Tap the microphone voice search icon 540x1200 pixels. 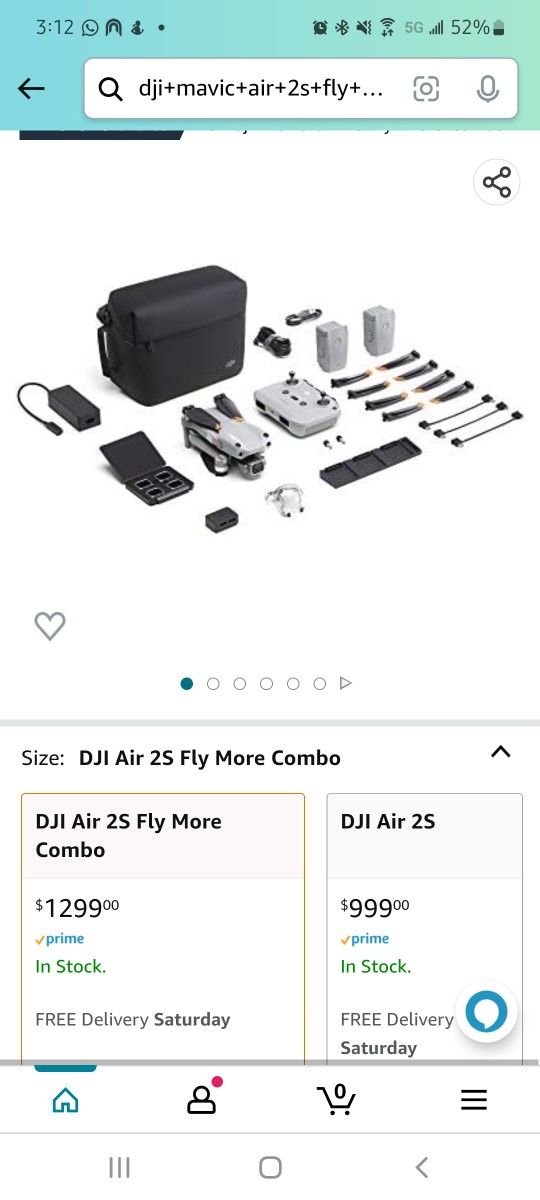[487, 89]
